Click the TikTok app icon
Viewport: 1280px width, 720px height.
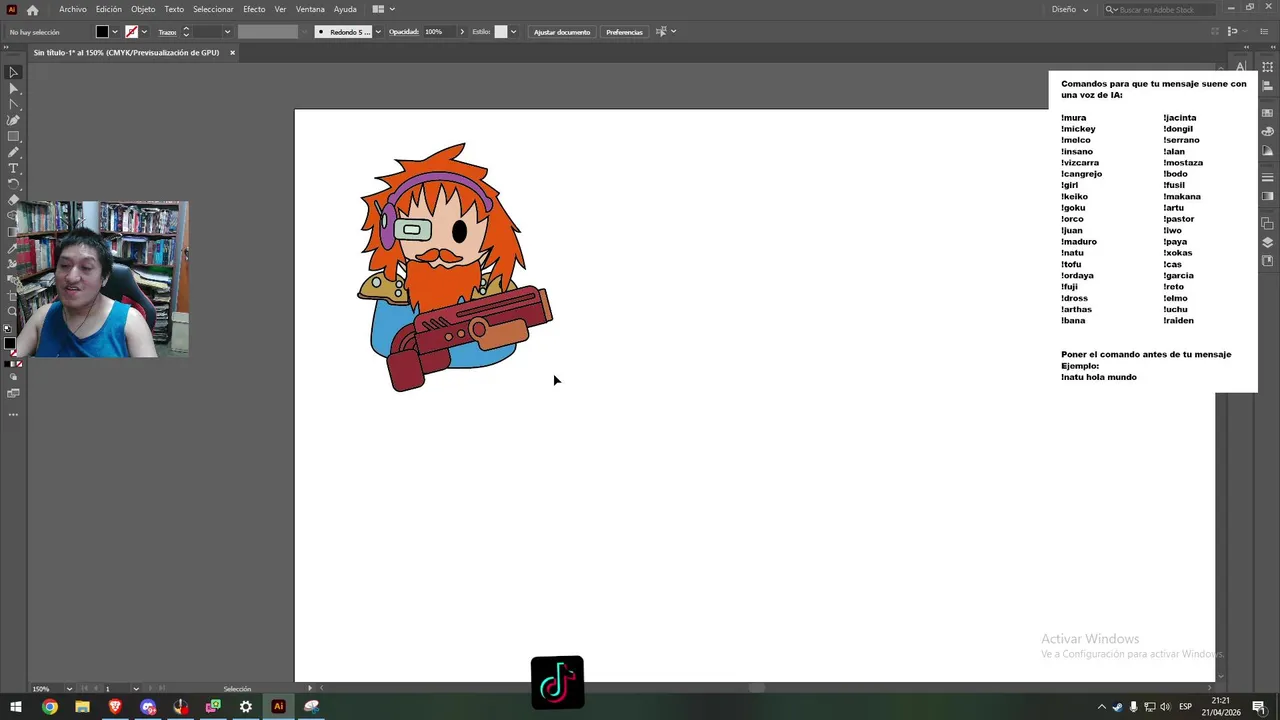[557, 682]
